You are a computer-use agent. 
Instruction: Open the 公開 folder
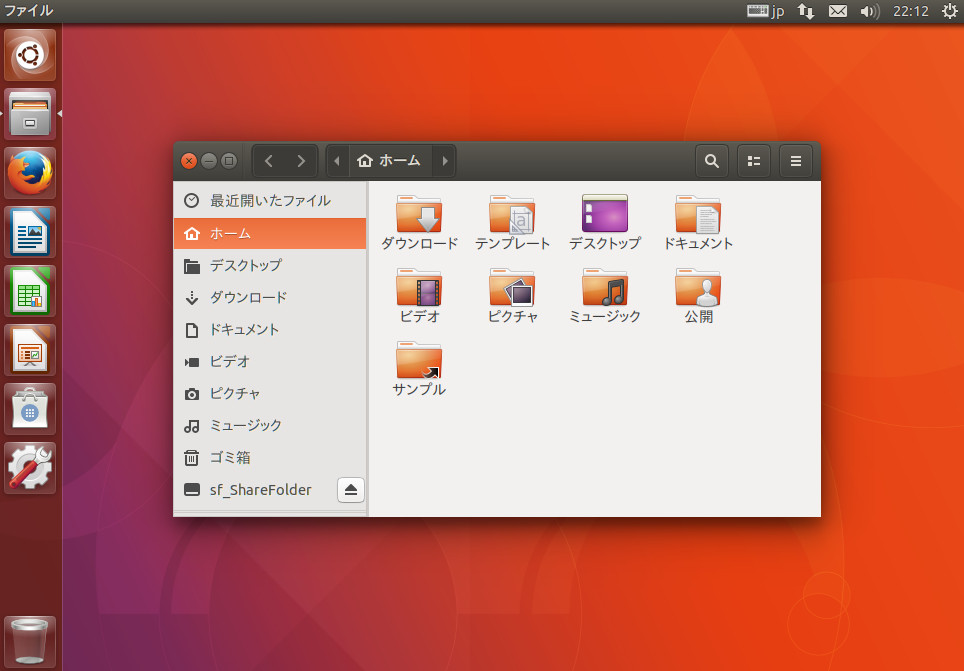click(698, 288)
